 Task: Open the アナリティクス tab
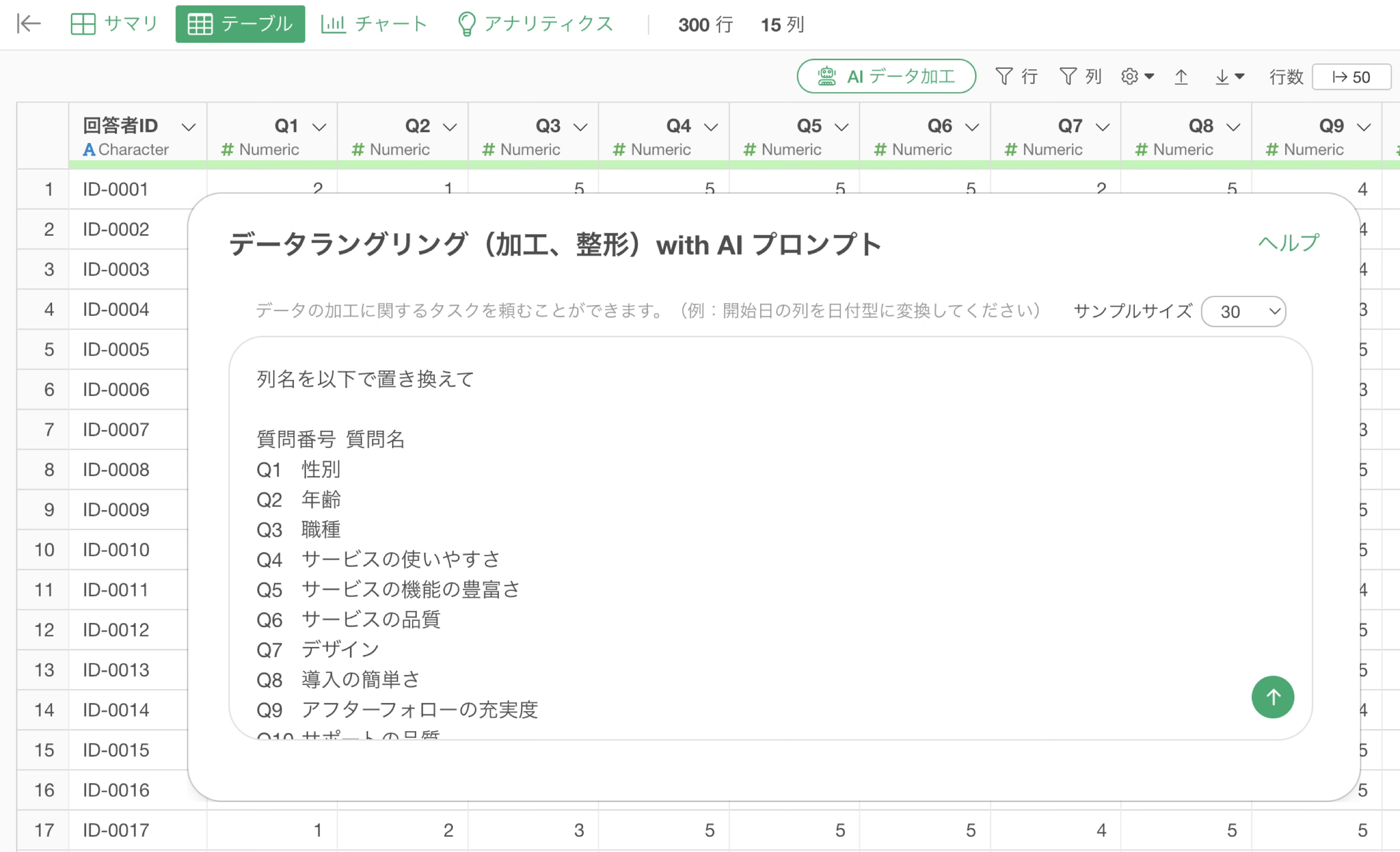coord(535,24)
